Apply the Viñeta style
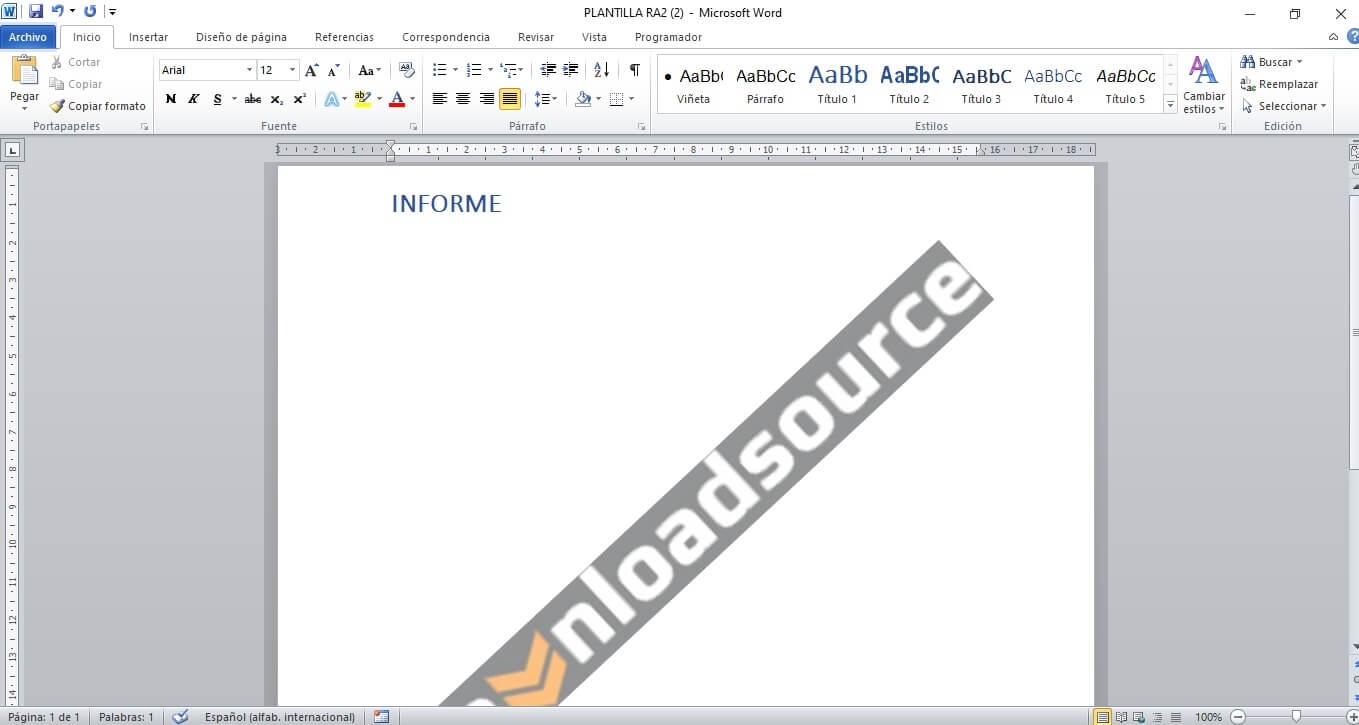Screen dimensions: 1359x725 point(693,84)
